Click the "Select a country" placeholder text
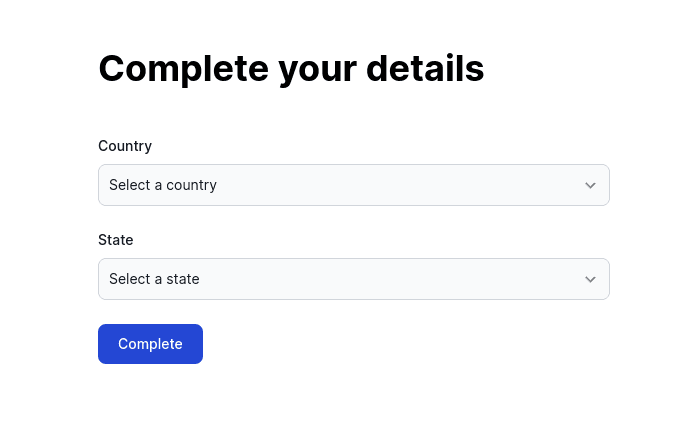 (x=163, y=185)
